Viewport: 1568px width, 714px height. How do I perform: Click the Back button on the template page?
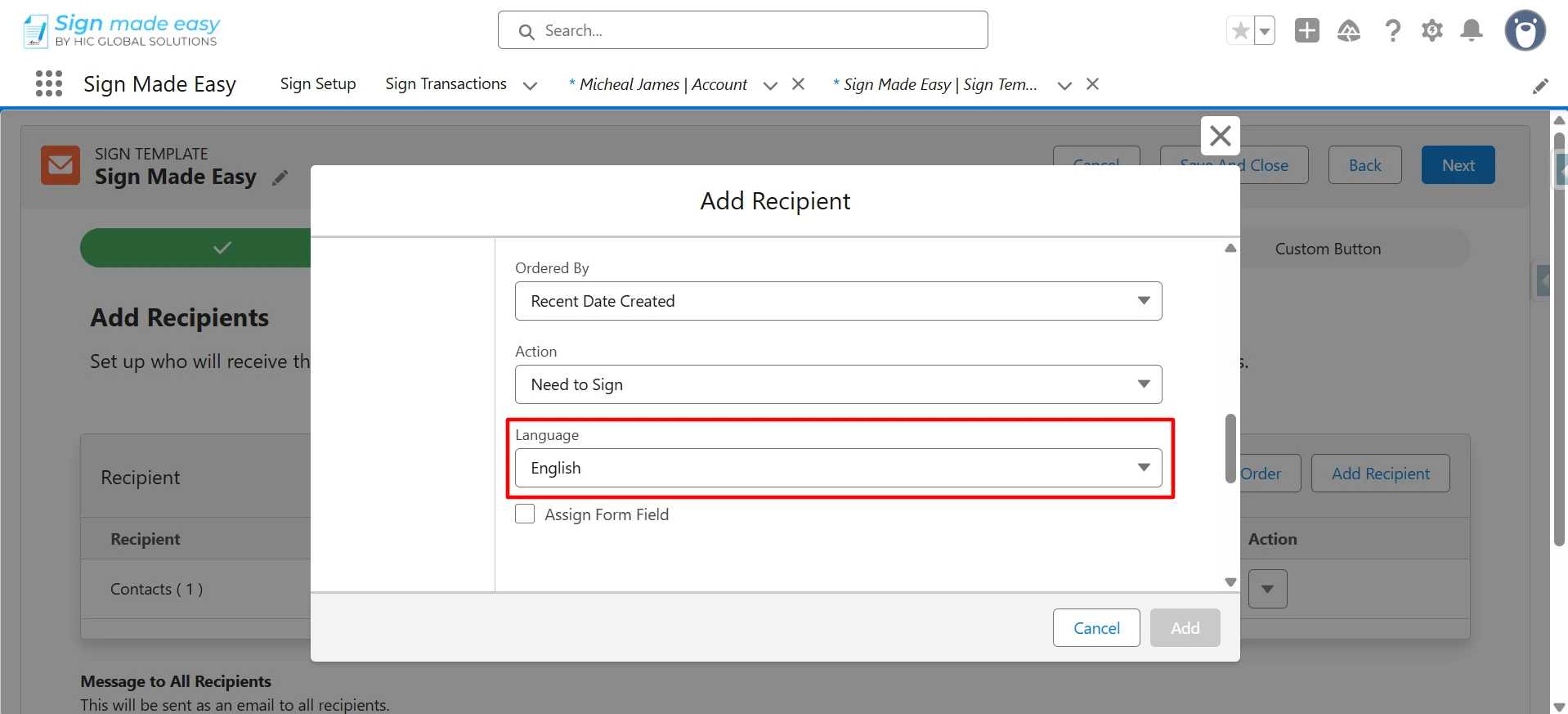[x=1364, y=165]
